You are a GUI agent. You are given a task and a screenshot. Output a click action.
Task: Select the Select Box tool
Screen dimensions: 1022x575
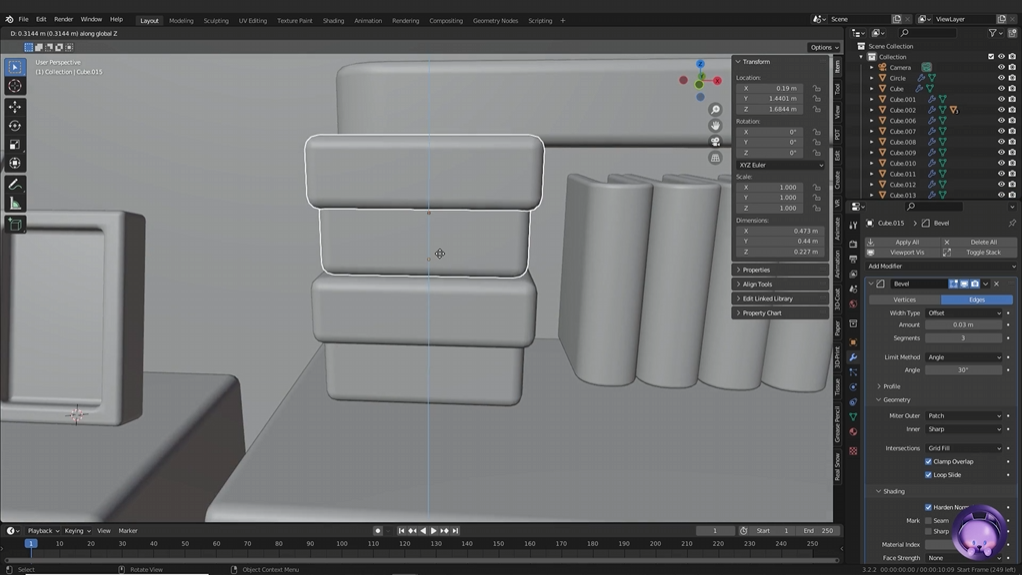[x=15, y=66]
